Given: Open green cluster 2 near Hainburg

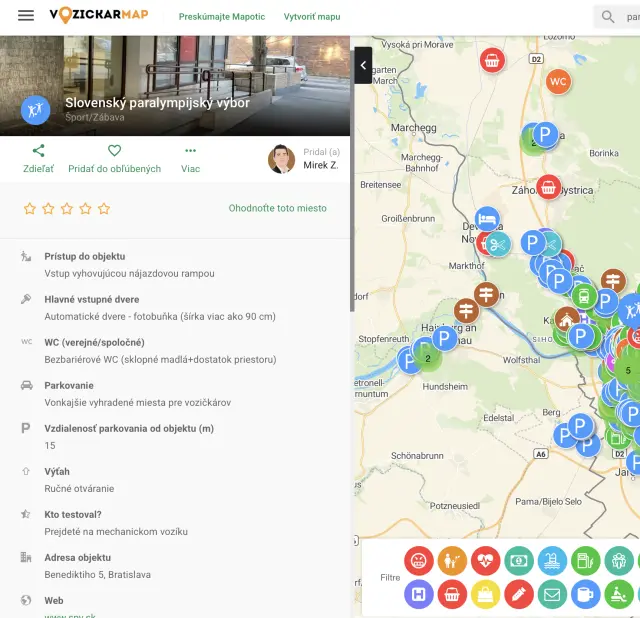Looking at the screenshot, I should pos(428,358).
